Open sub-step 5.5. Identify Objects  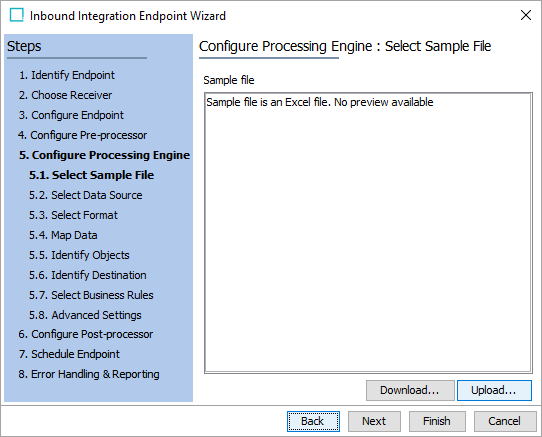click(79, 255)
